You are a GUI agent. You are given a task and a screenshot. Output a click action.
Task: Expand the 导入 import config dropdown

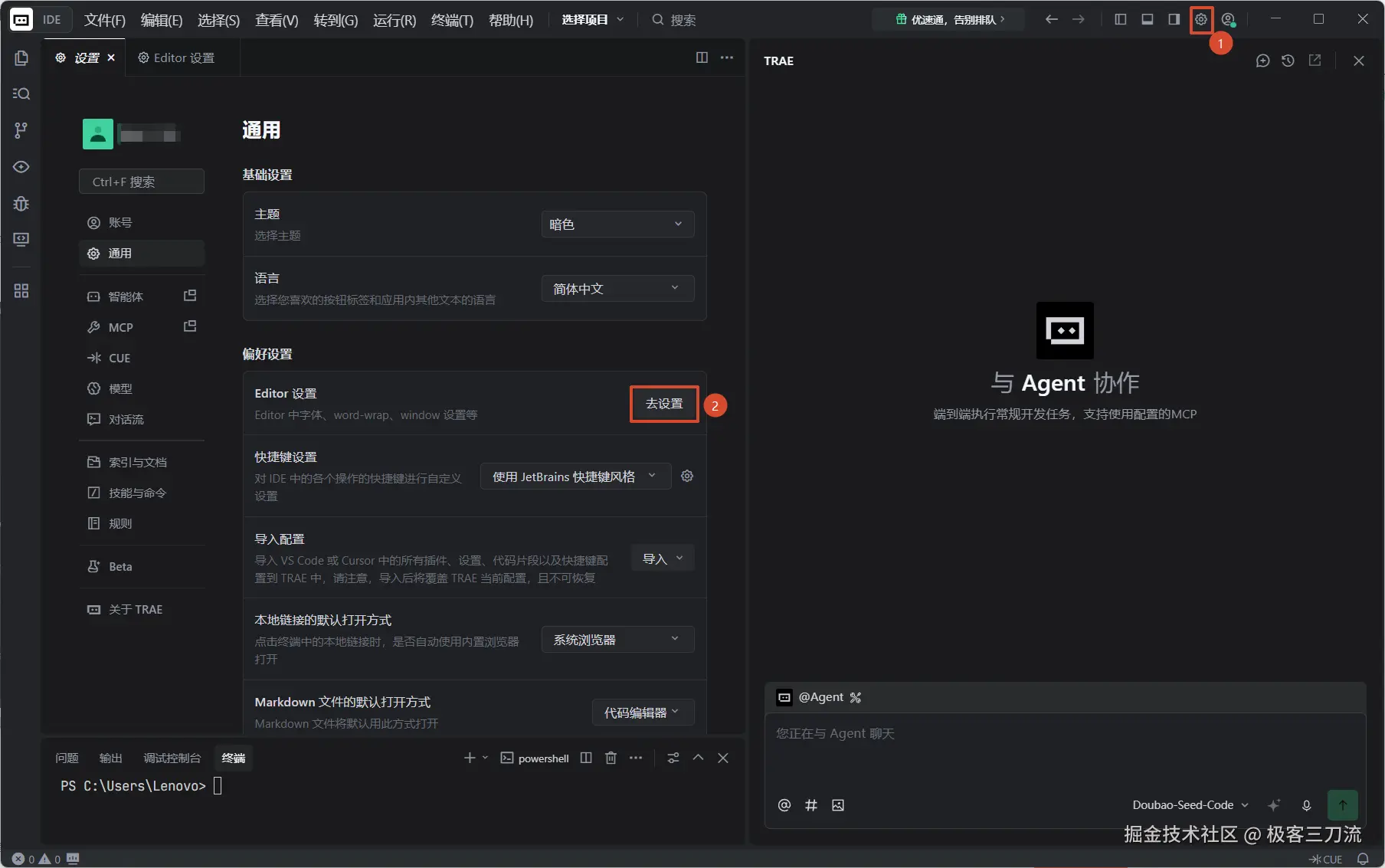tap(663, 558)
